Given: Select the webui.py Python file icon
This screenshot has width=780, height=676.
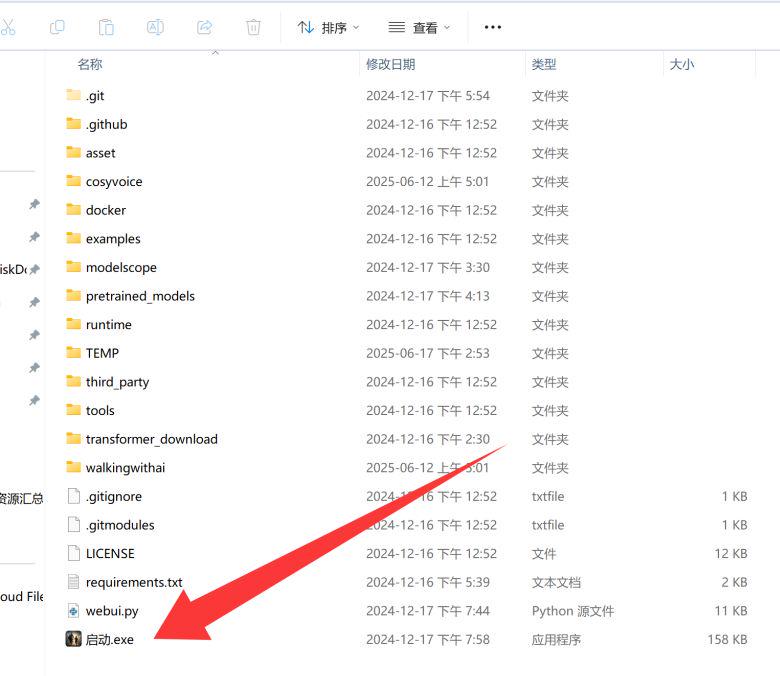Looking at the screenshot, I should click(x=74, y=610).
